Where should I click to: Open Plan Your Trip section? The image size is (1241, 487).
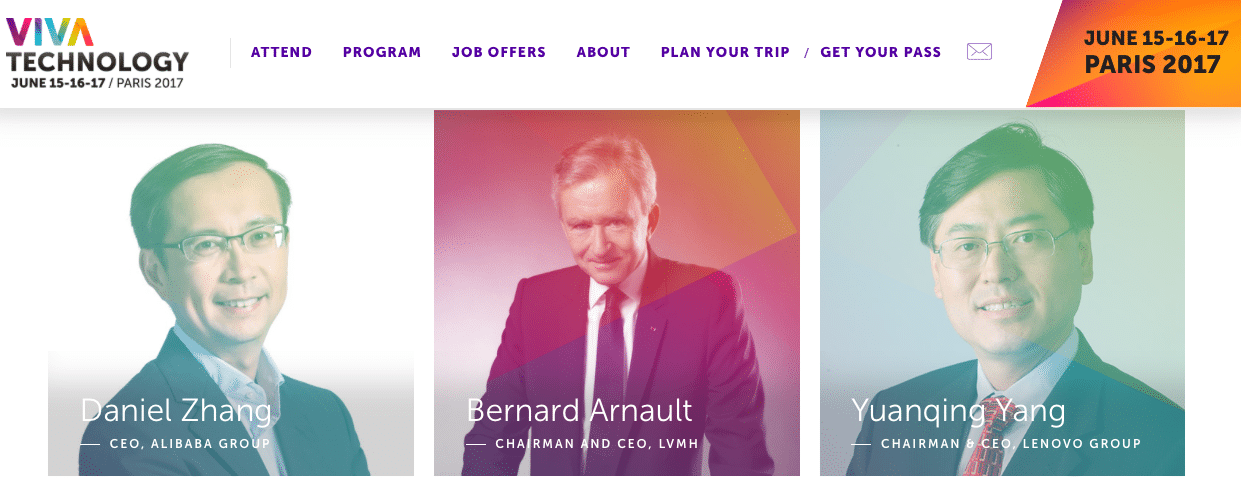(725, 52)
